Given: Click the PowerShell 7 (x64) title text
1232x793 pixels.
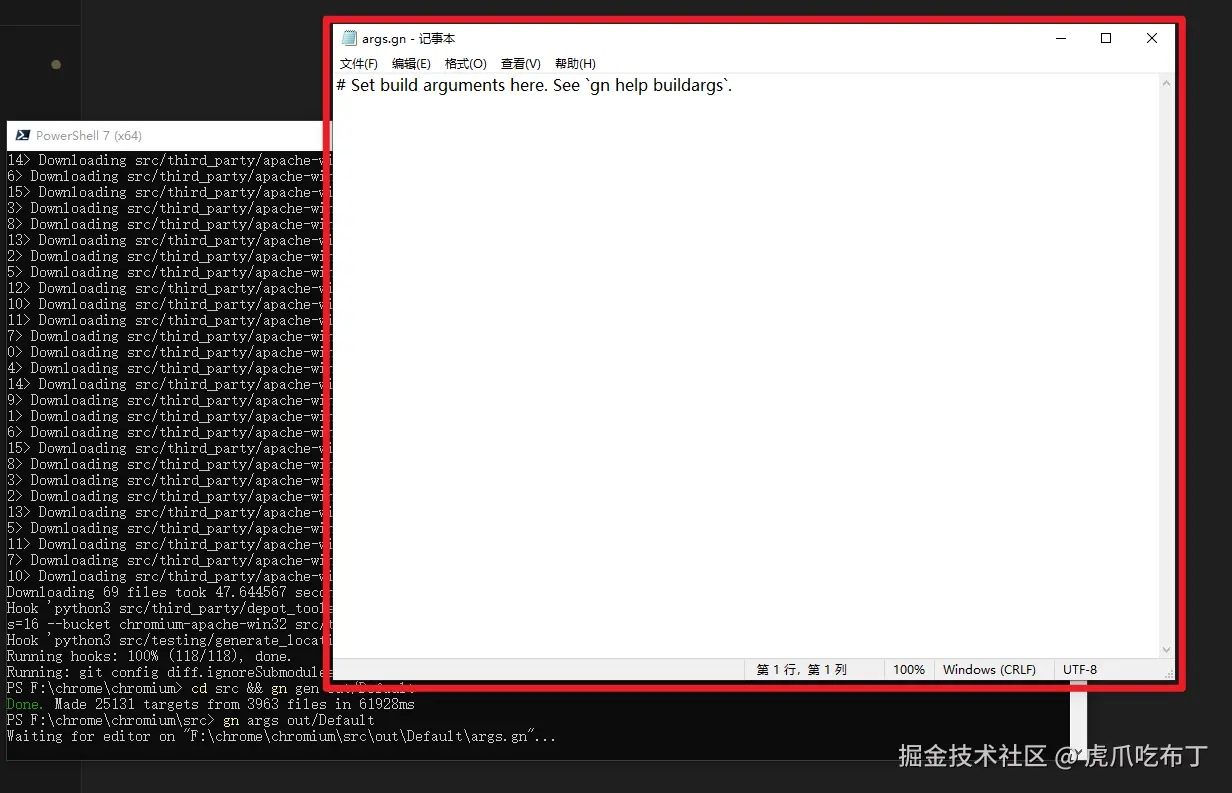Looking at the screenshot, I should (x=89, y=136).
